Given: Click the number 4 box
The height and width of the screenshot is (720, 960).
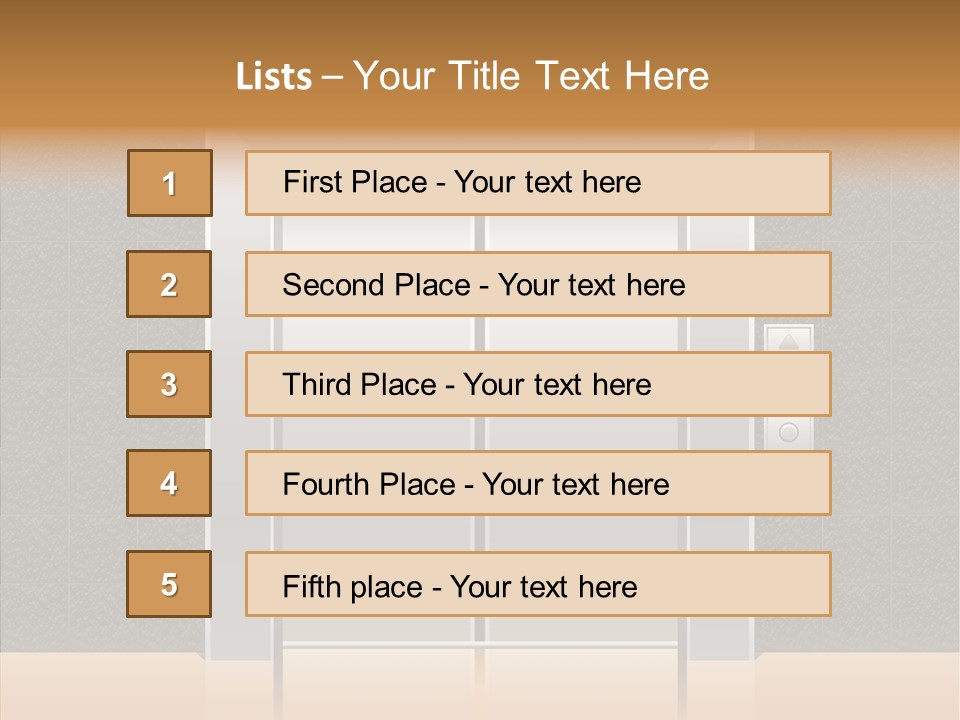Looking at the screenshot, I should [169, 483].
